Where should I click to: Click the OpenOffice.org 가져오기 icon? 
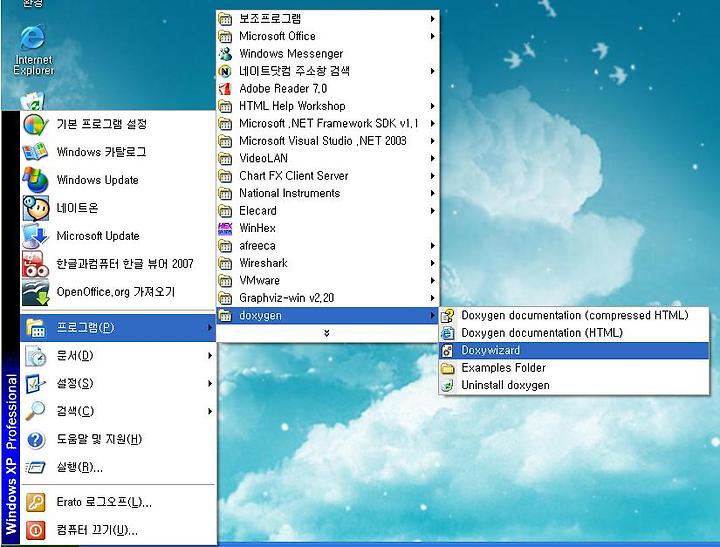pos(35,292)
